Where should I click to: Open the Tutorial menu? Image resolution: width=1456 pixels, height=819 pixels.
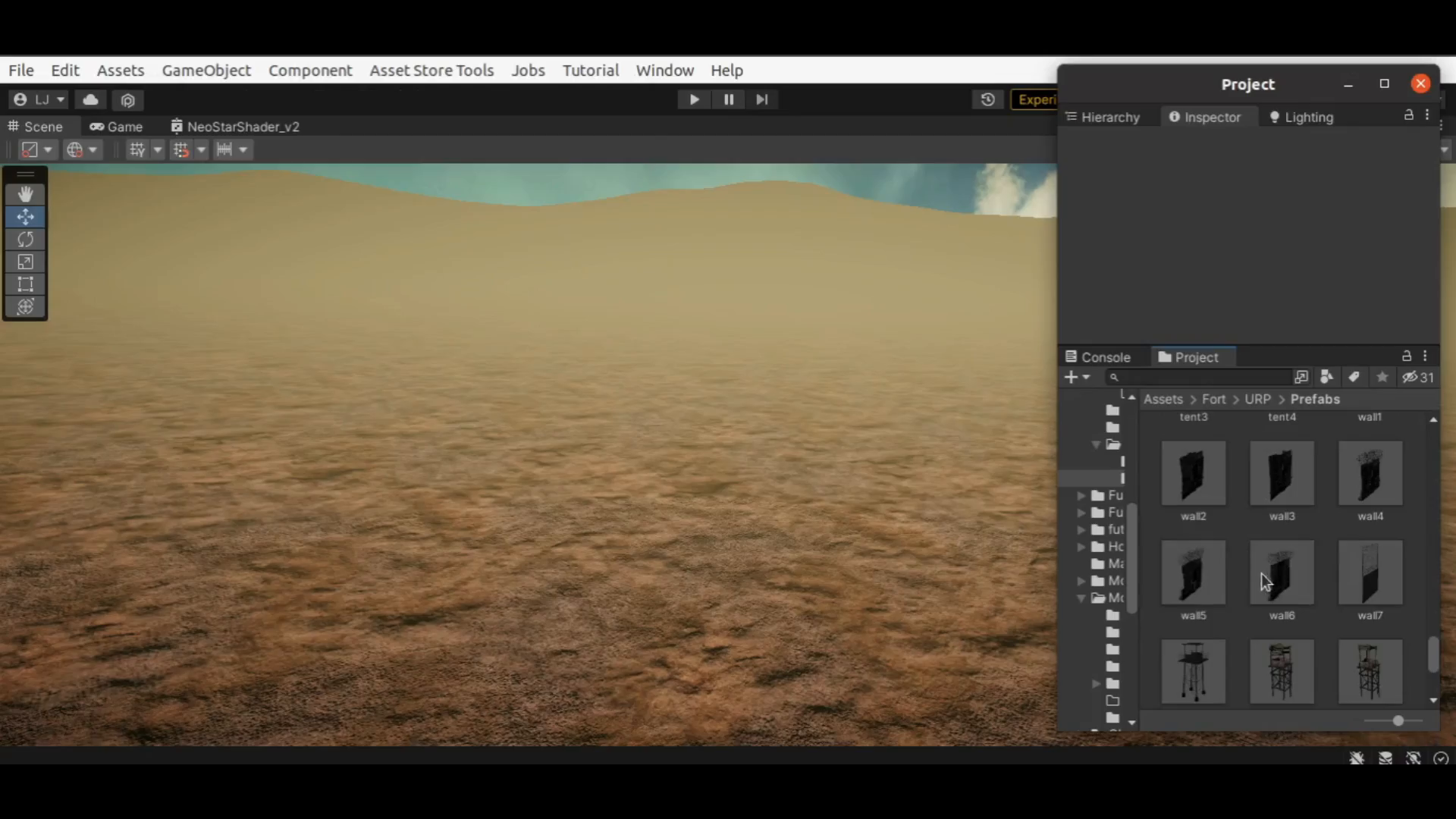pos(591,70)
